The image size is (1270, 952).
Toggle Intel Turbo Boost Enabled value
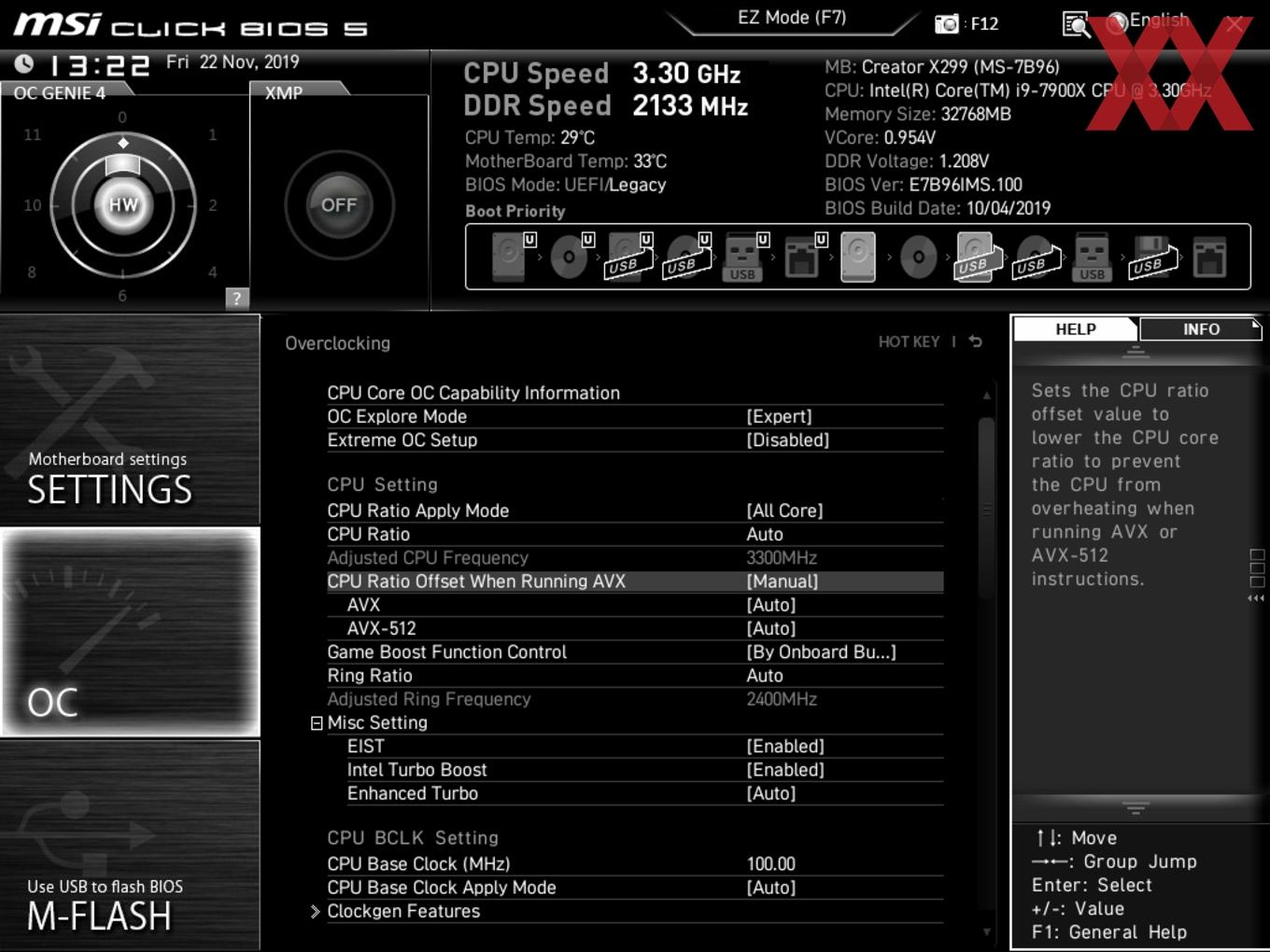point(785,770)
